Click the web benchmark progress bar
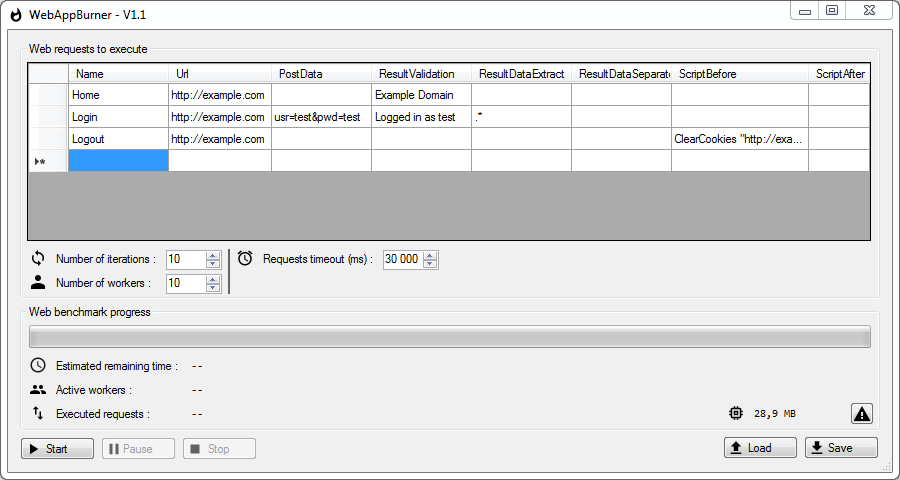The image size is (900, 480). click(450, 336)
